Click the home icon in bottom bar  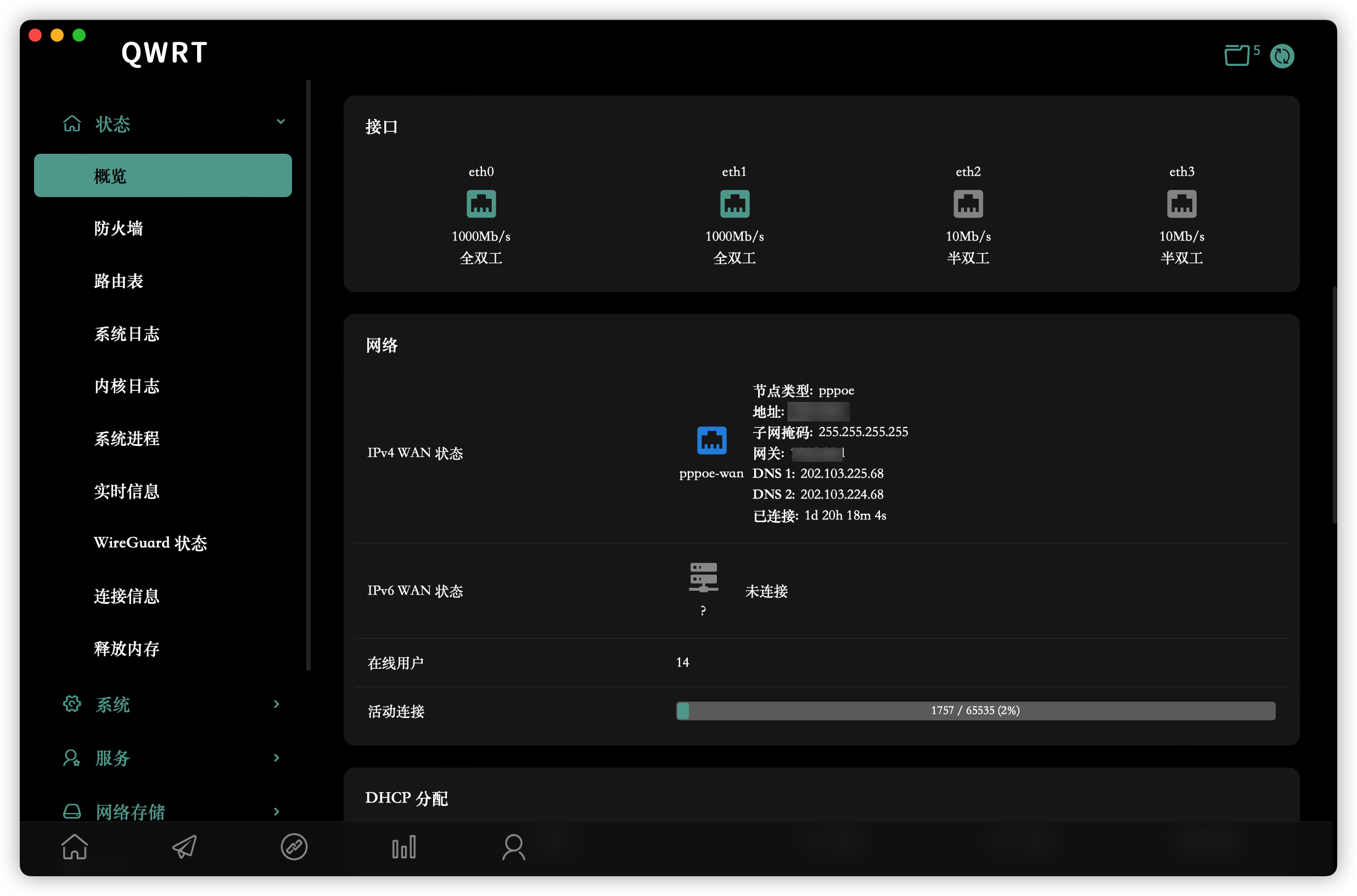pyautogui.click(x=75, y=847)
